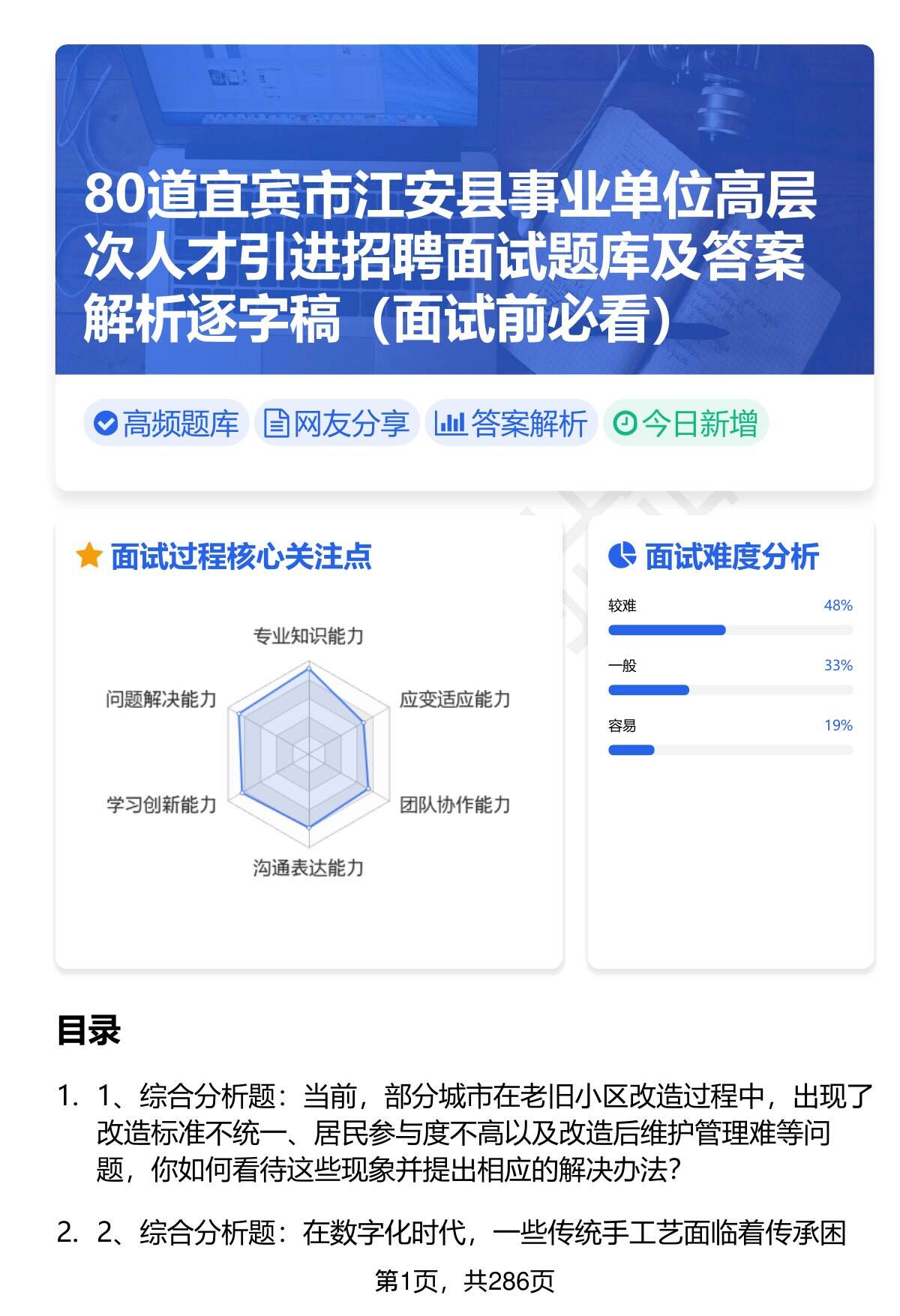The image size is (900, 1316).
Task: Click the 较难 48% progress bar
Action: (730, 630)
